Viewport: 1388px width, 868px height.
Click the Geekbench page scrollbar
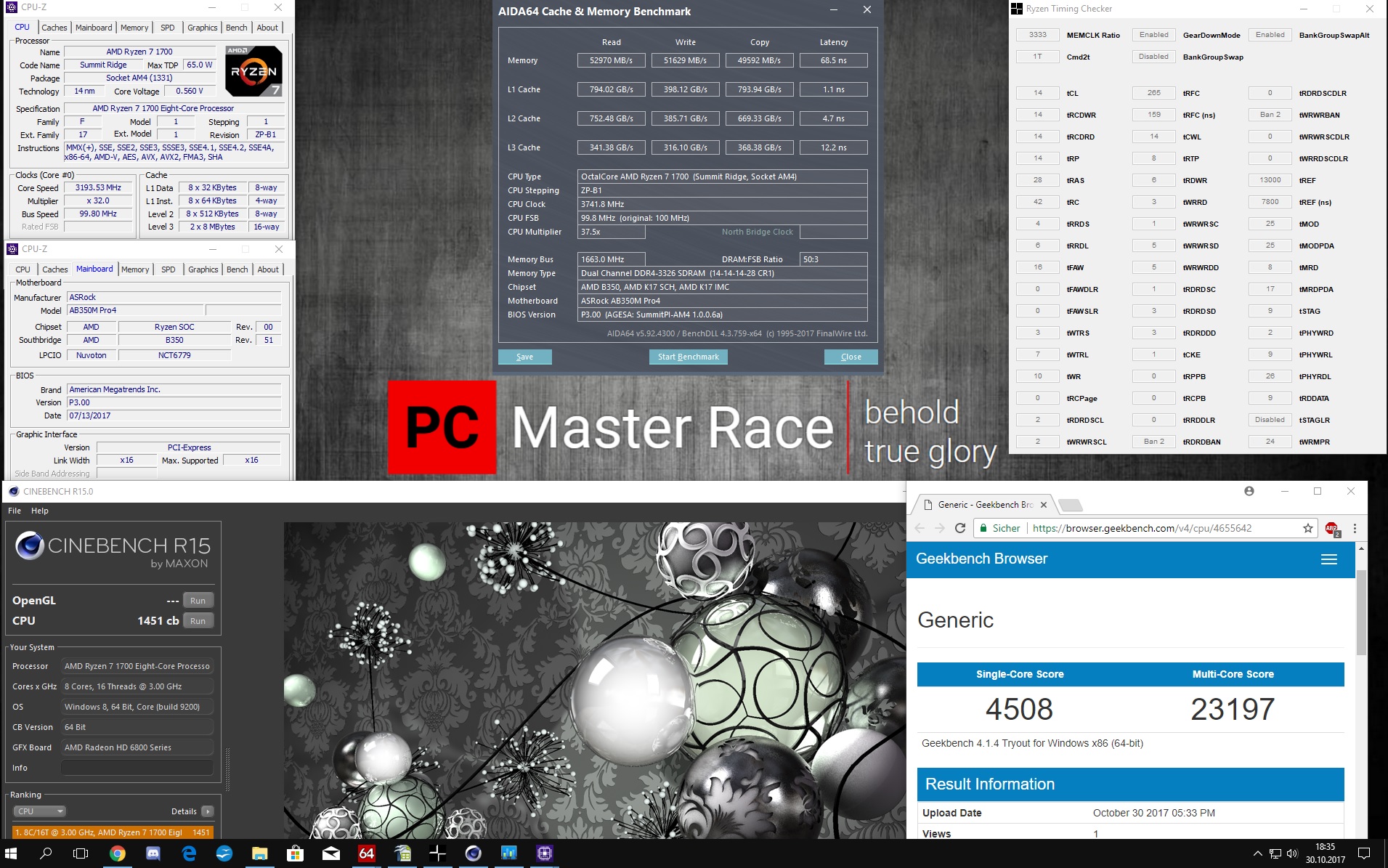coord(1361,612)
